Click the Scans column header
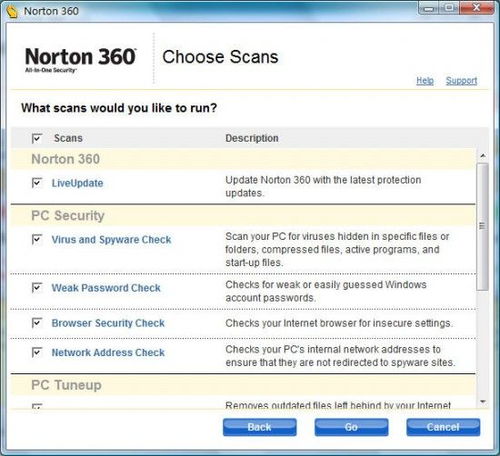Image resolution: width=500 pixels, height=456 pixels. pos(68,138)
